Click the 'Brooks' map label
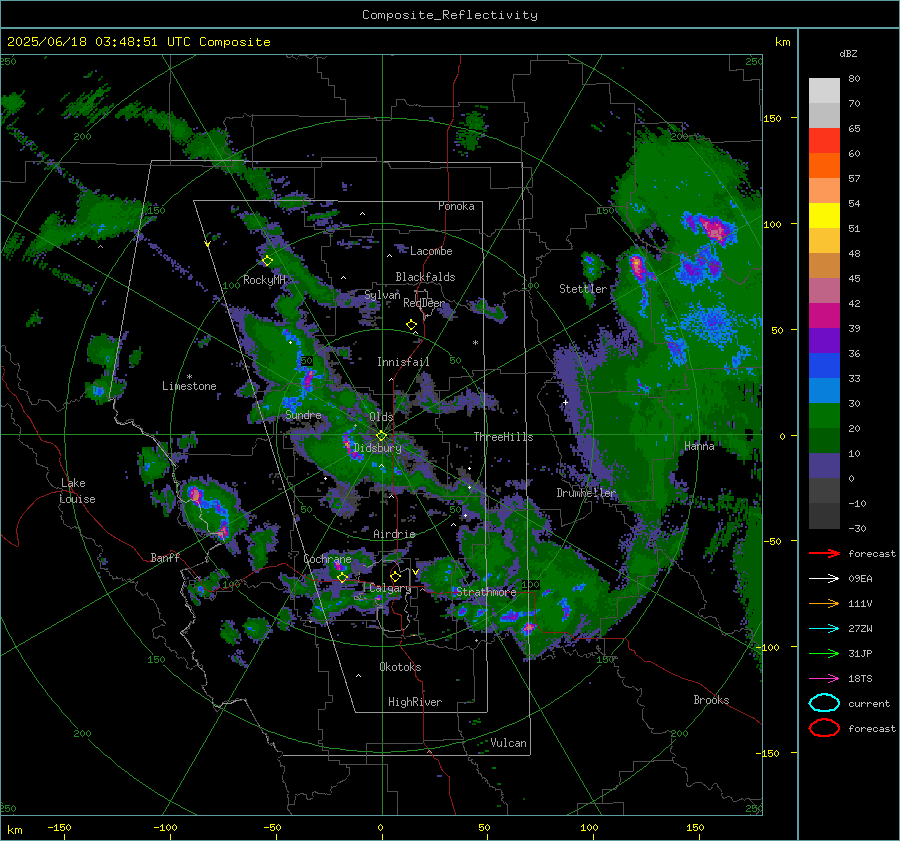 [711, 700]
